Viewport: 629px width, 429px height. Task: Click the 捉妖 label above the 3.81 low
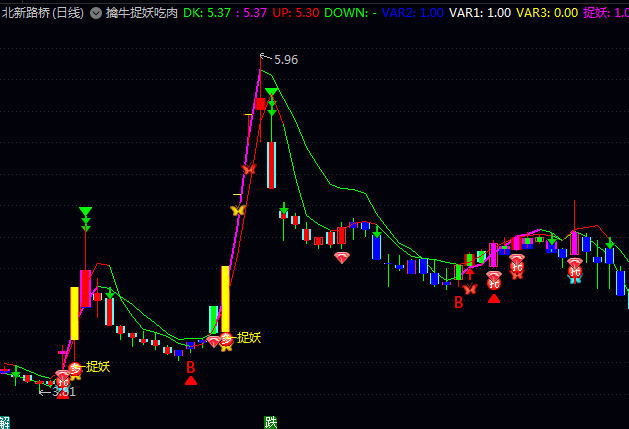[98, 366]
